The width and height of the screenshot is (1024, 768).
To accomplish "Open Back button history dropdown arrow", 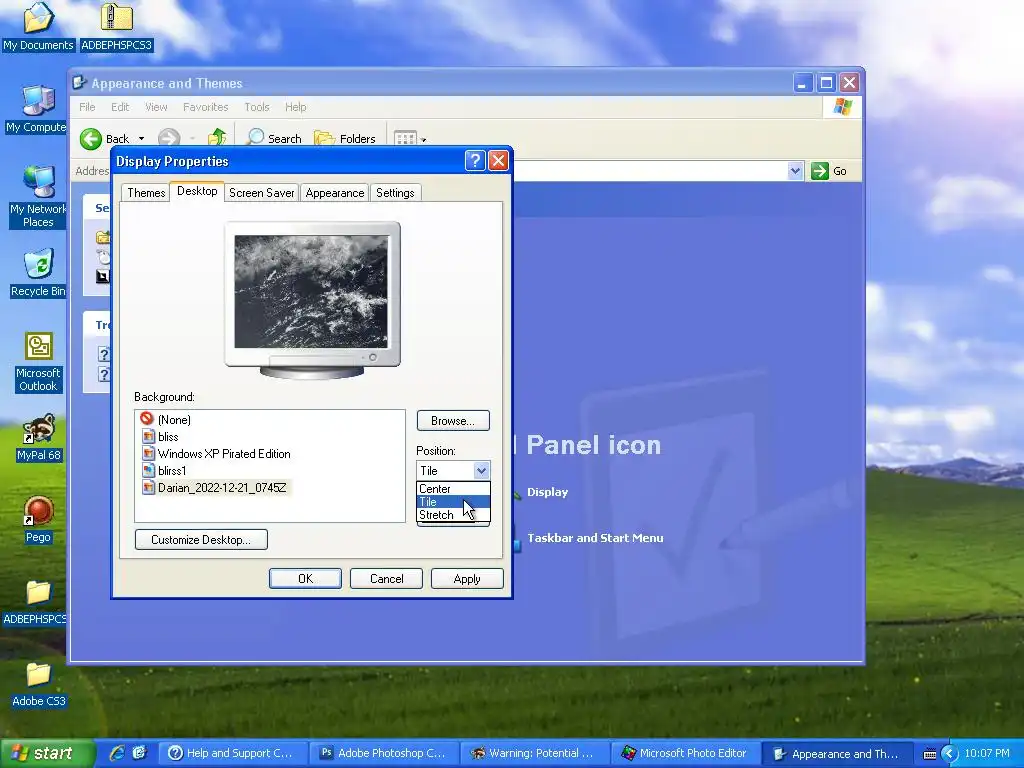I will pos(141,138).
